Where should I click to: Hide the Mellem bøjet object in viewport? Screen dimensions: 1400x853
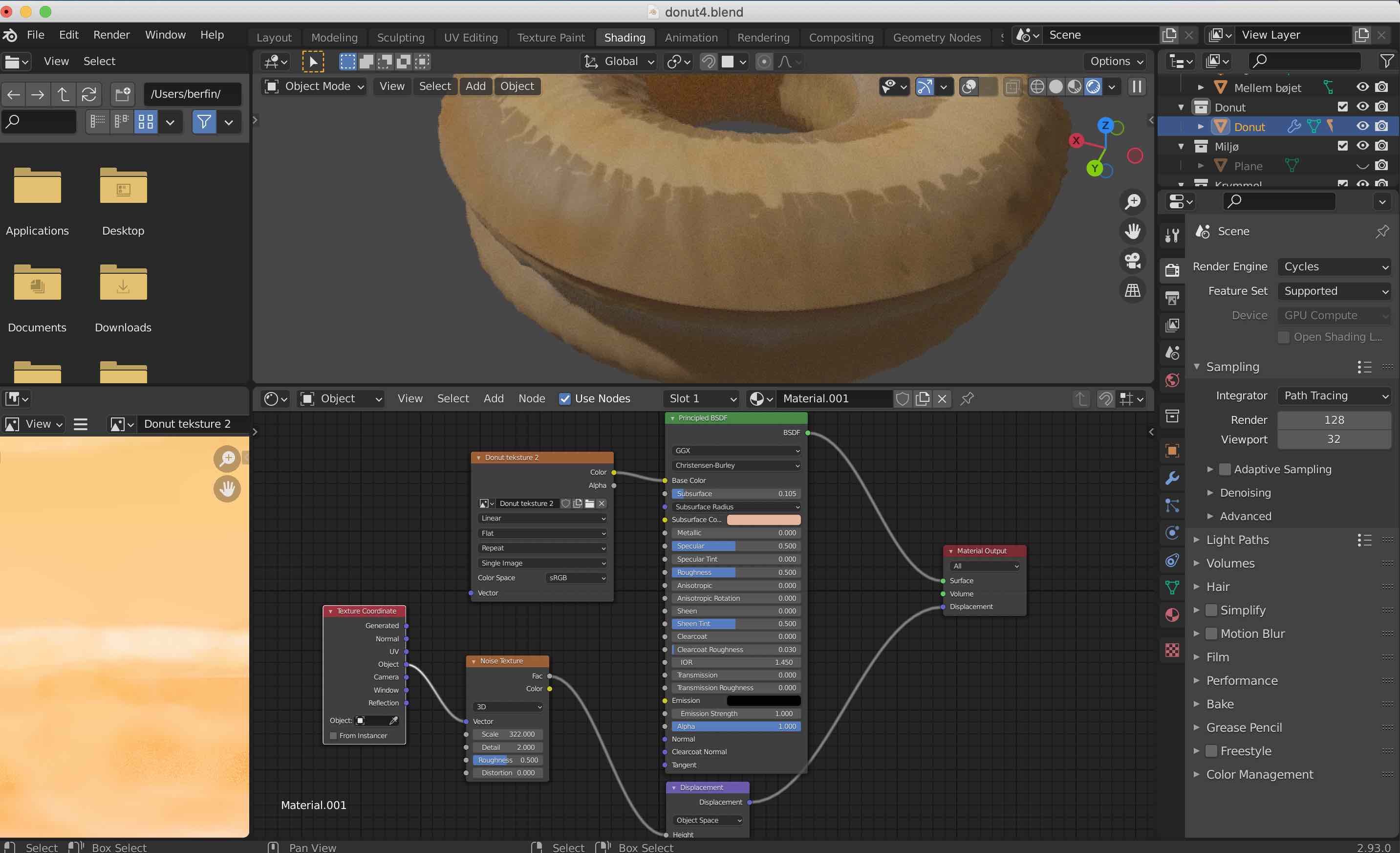click(x=1362, y=87)
